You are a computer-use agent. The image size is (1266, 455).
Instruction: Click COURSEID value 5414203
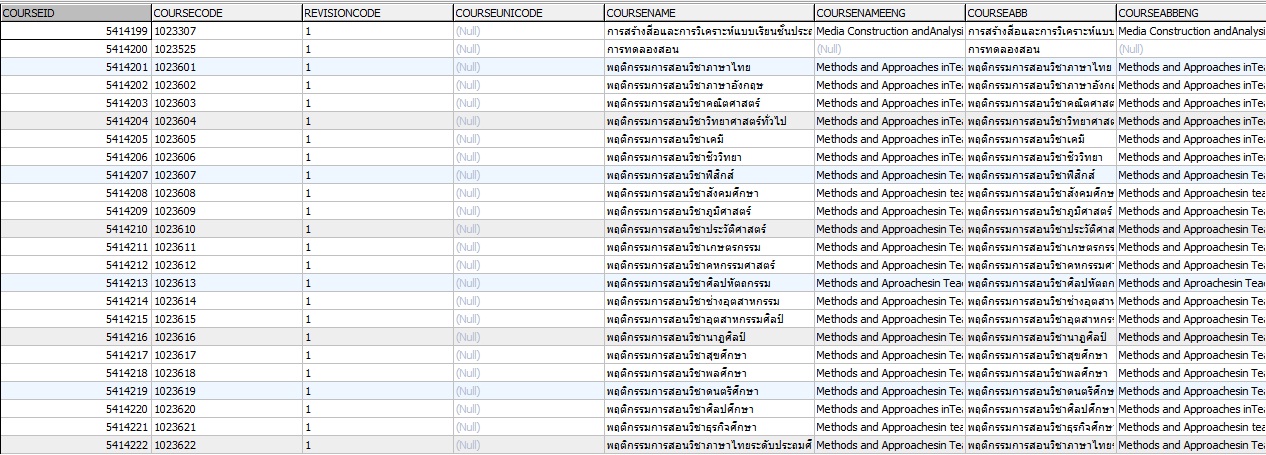pos(126,103)
